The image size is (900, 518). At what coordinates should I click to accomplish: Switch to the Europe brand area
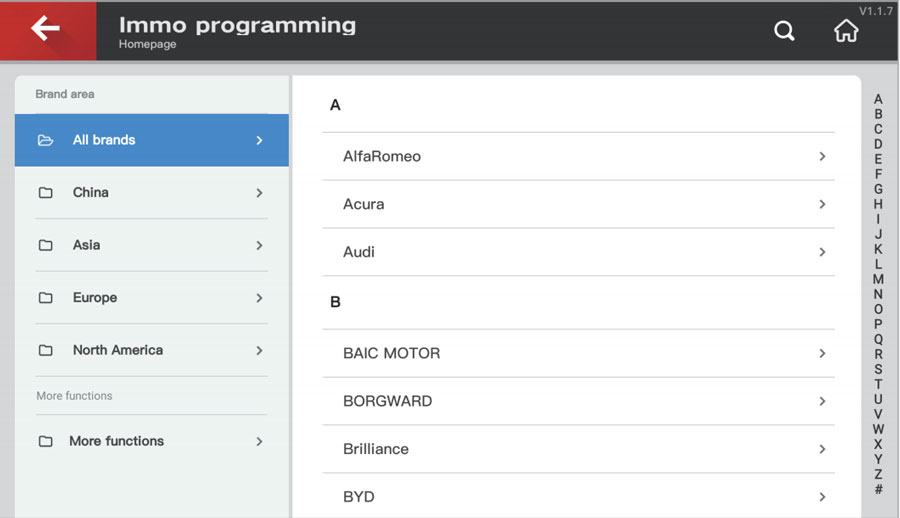click(95, 298)
